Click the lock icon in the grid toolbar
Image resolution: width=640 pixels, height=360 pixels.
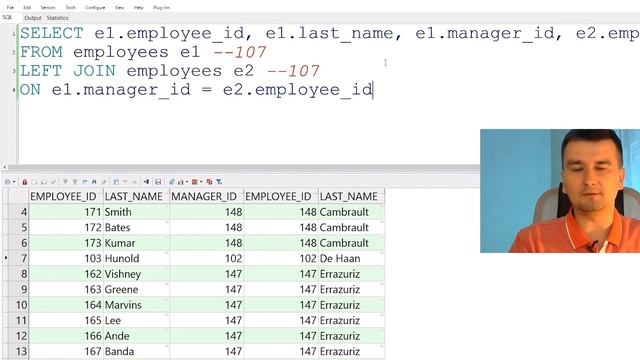coord(24,182)
